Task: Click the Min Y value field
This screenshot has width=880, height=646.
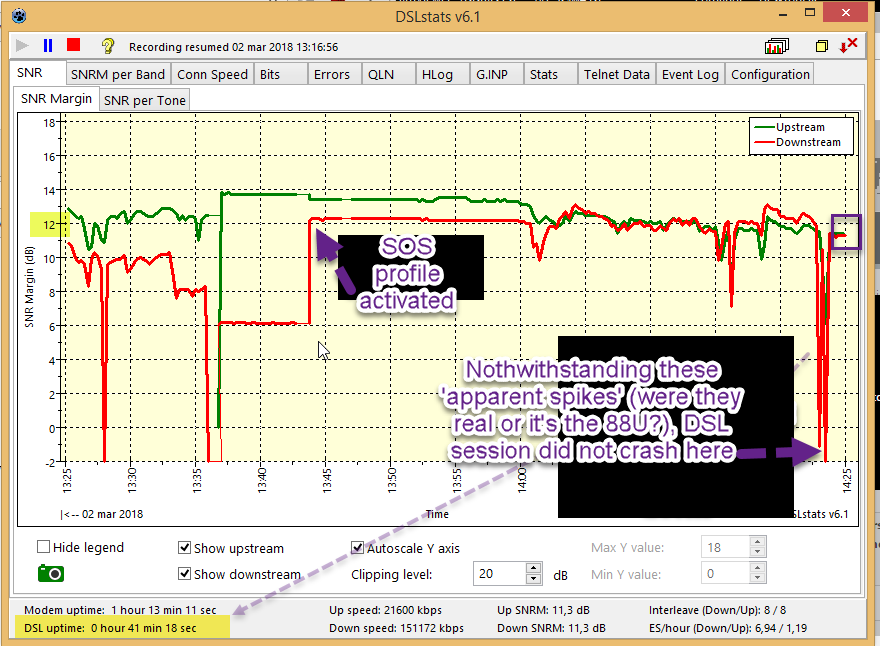Action: [725, 574]
